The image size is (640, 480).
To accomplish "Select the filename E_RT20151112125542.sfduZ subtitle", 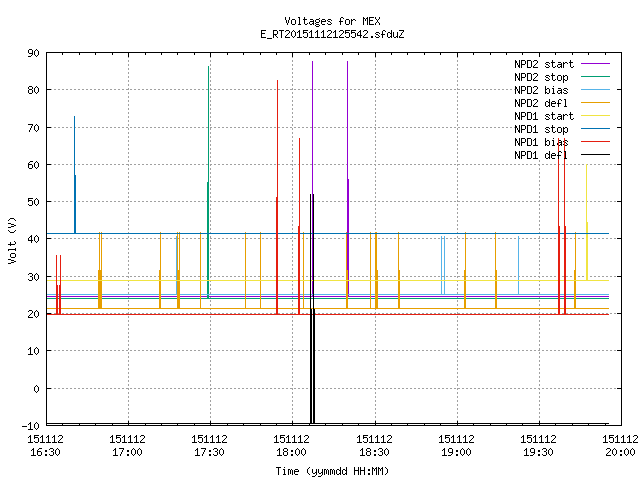I will point(332,34).
